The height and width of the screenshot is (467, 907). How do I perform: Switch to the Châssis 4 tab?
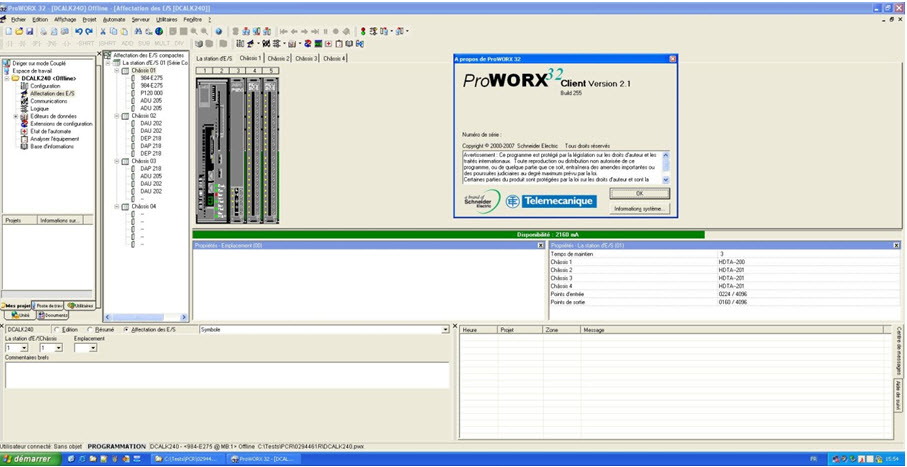(x=334, y=58)
